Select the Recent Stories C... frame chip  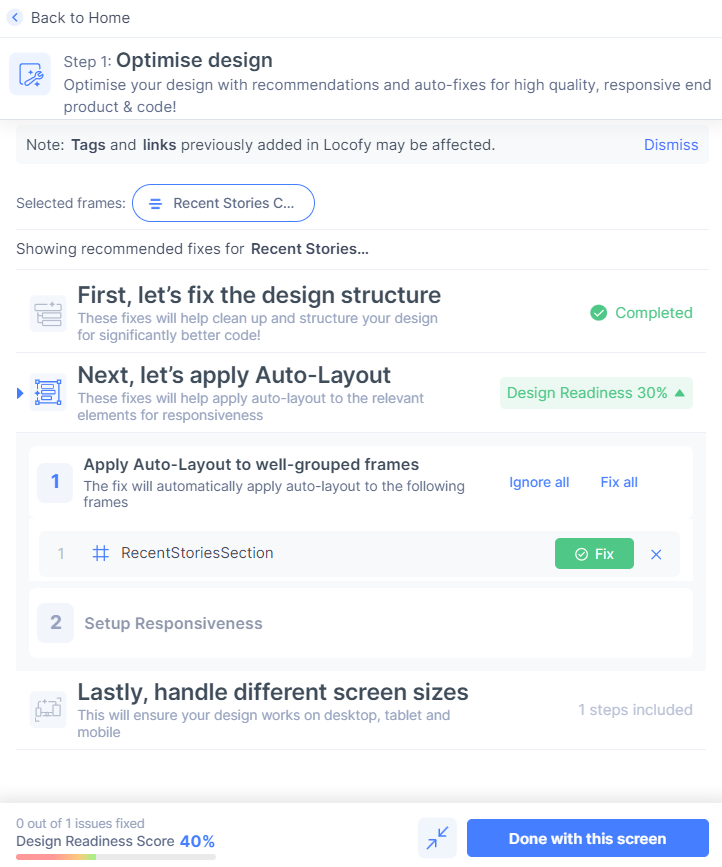[x=223, y=203]
